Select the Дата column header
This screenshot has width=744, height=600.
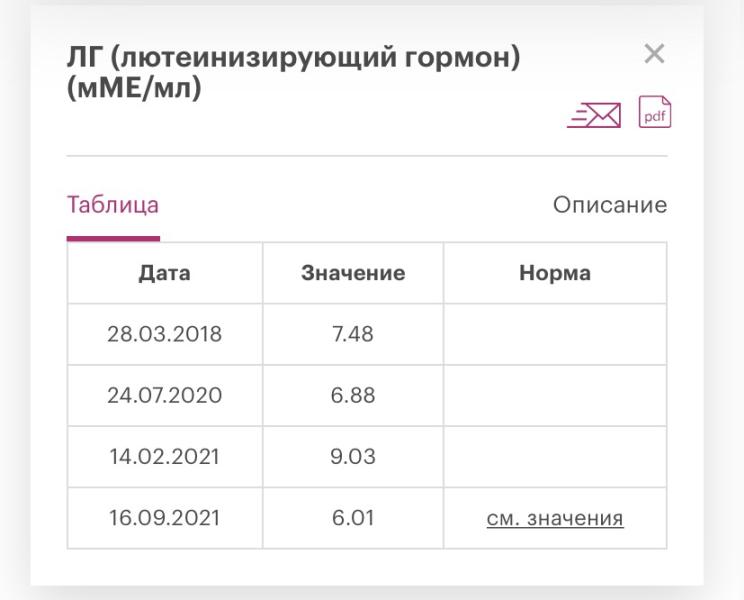coord(165,273)
